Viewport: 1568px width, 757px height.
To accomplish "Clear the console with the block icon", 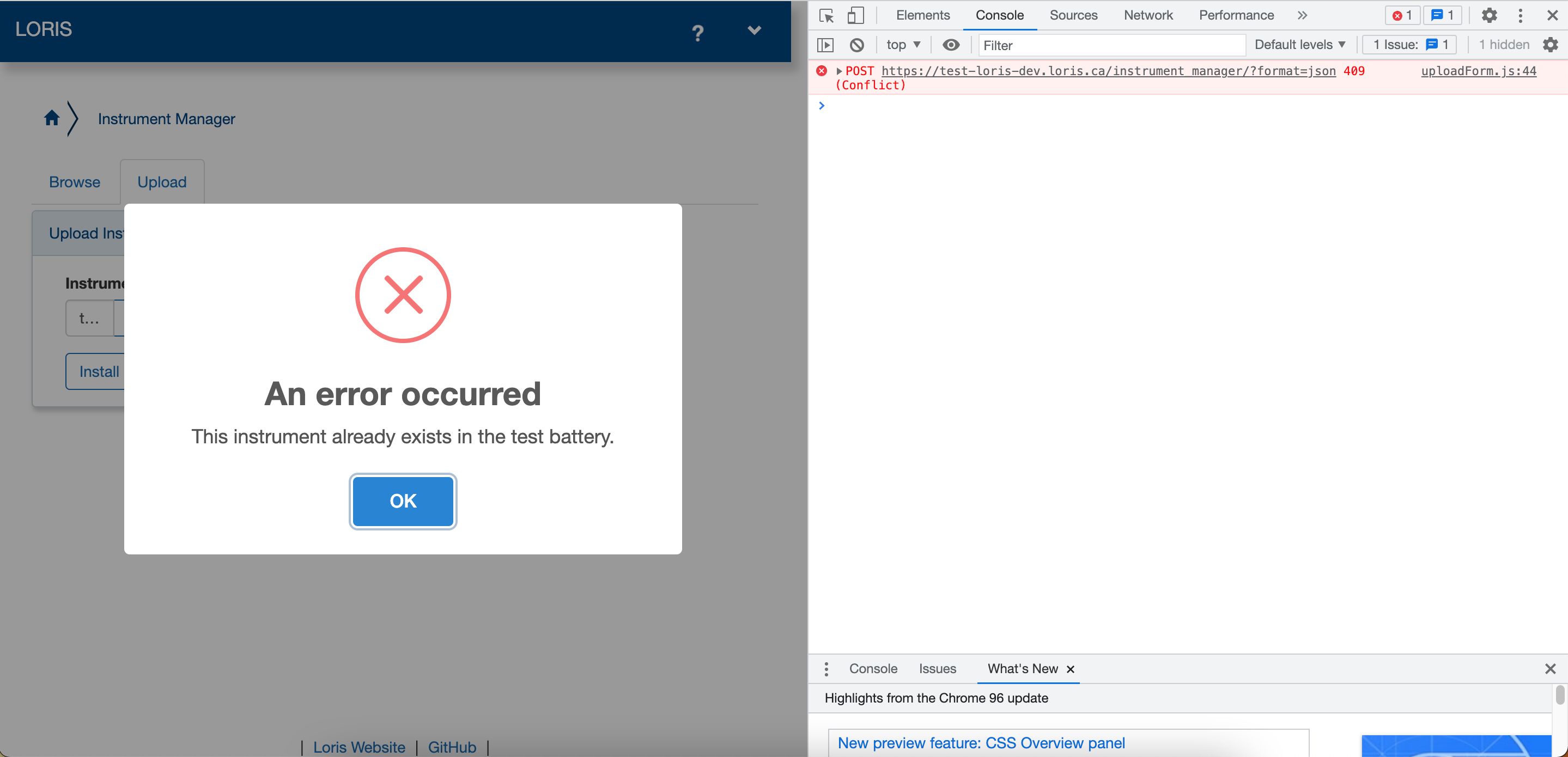I will (858, 45).
